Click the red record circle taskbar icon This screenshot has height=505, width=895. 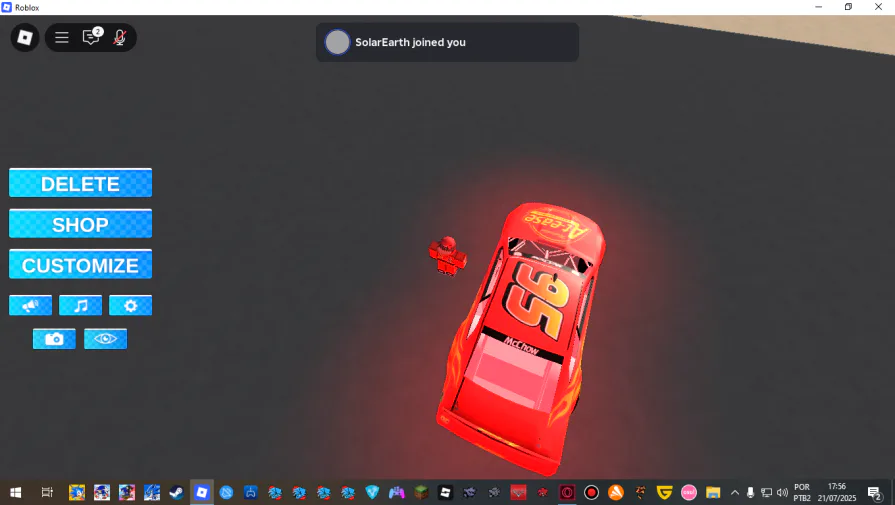(591, 492)
